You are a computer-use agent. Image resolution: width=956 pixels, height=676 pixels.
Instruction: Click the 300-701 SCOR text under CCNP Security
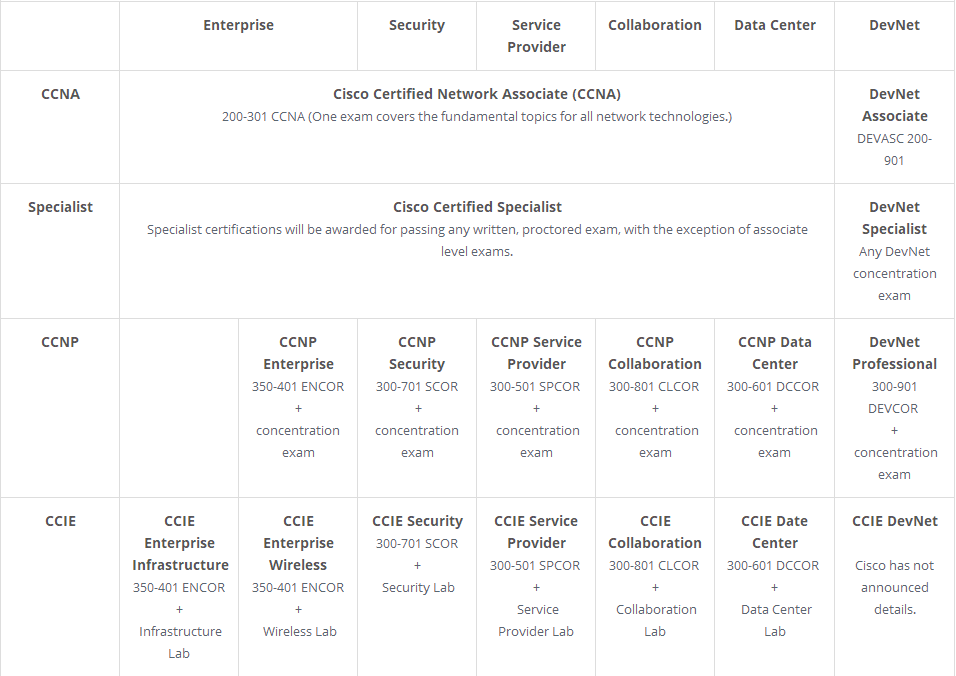[x=417, y=386]
